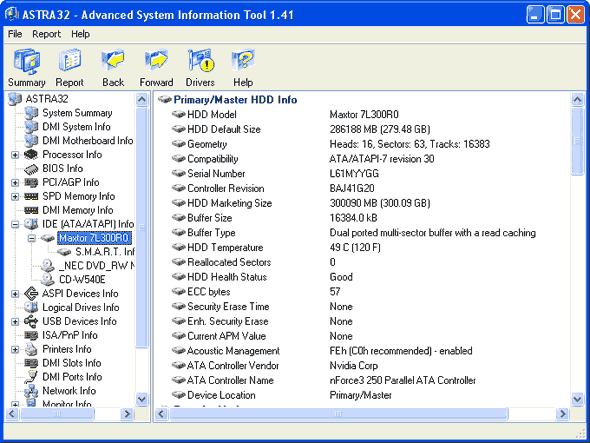Select the BIOS Info tree label
590x443 pixels.
click(62, 169)
